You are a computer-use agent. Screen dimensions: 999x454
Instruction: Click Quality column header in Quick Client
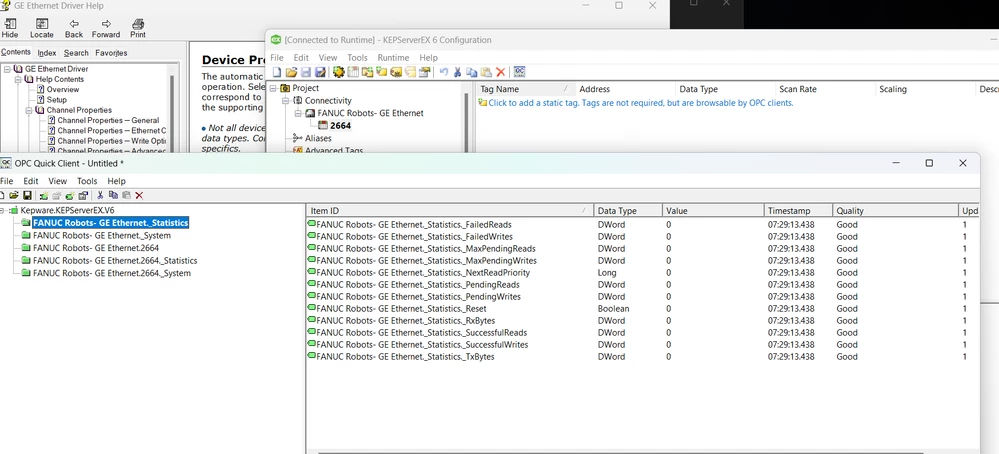[895, 210]
